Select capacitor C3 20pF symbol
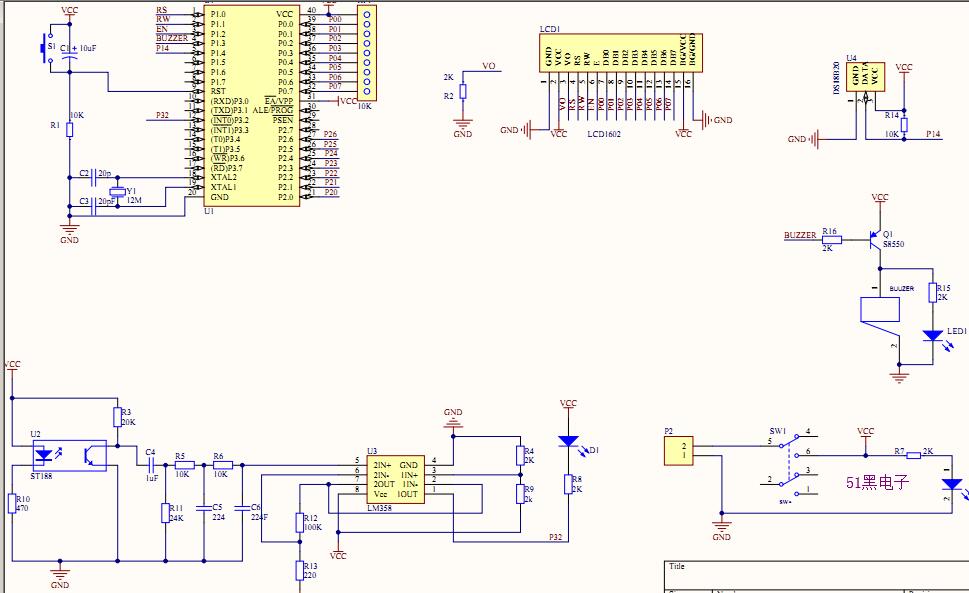The width and height of the screenshot is (969, 593). click(94, 206)
